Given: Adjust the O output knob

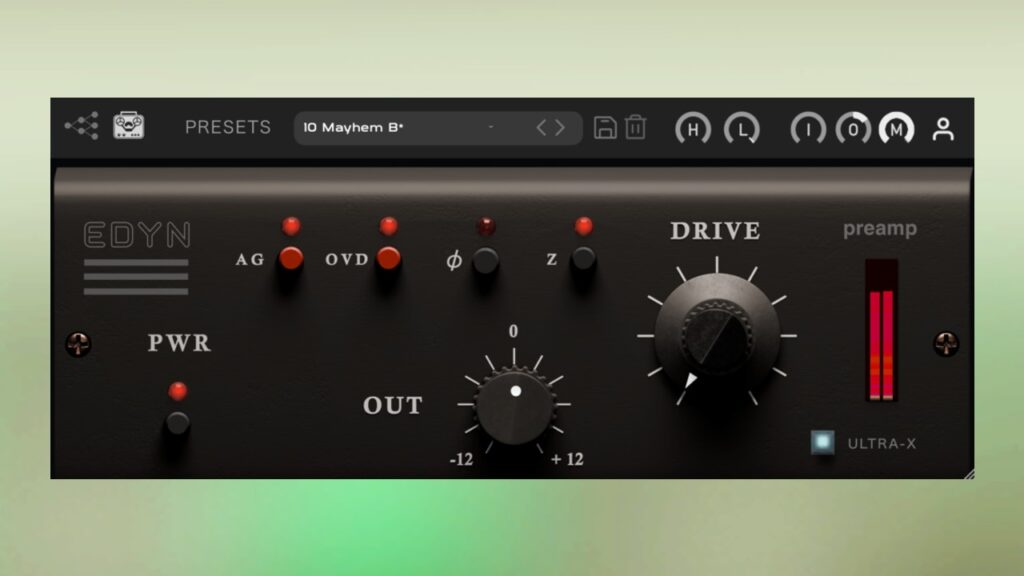Looking at the screenshot, I should (x=853, y=129).
